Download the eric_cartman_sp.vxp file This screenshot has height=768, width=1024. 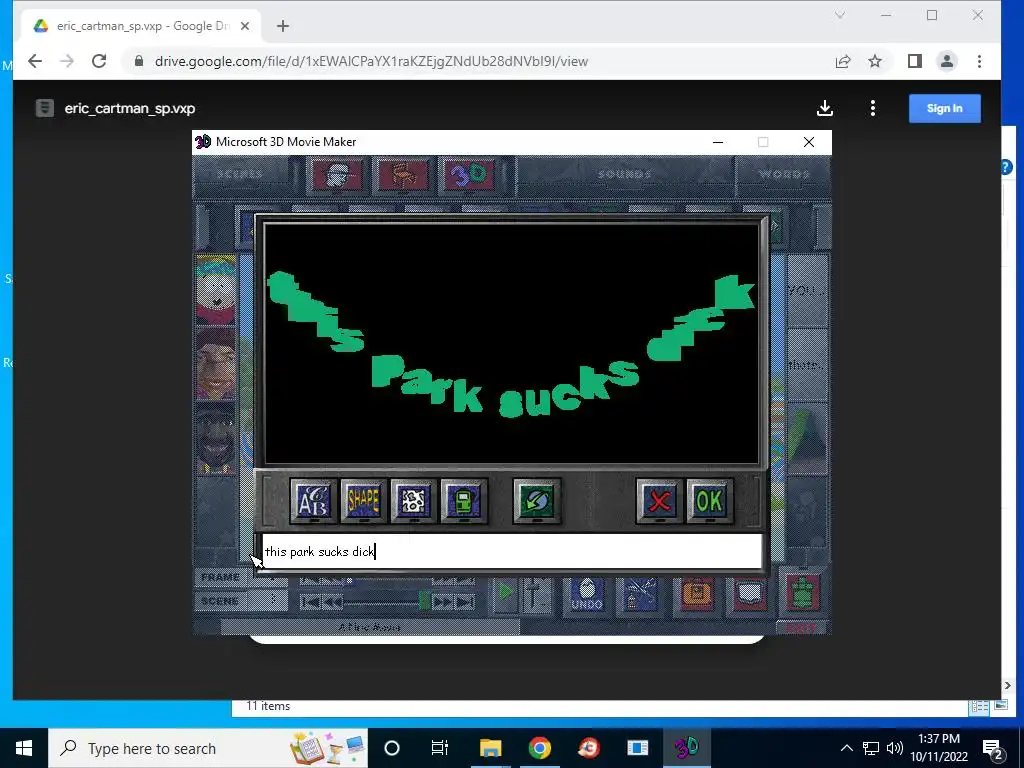click(825, 108)
